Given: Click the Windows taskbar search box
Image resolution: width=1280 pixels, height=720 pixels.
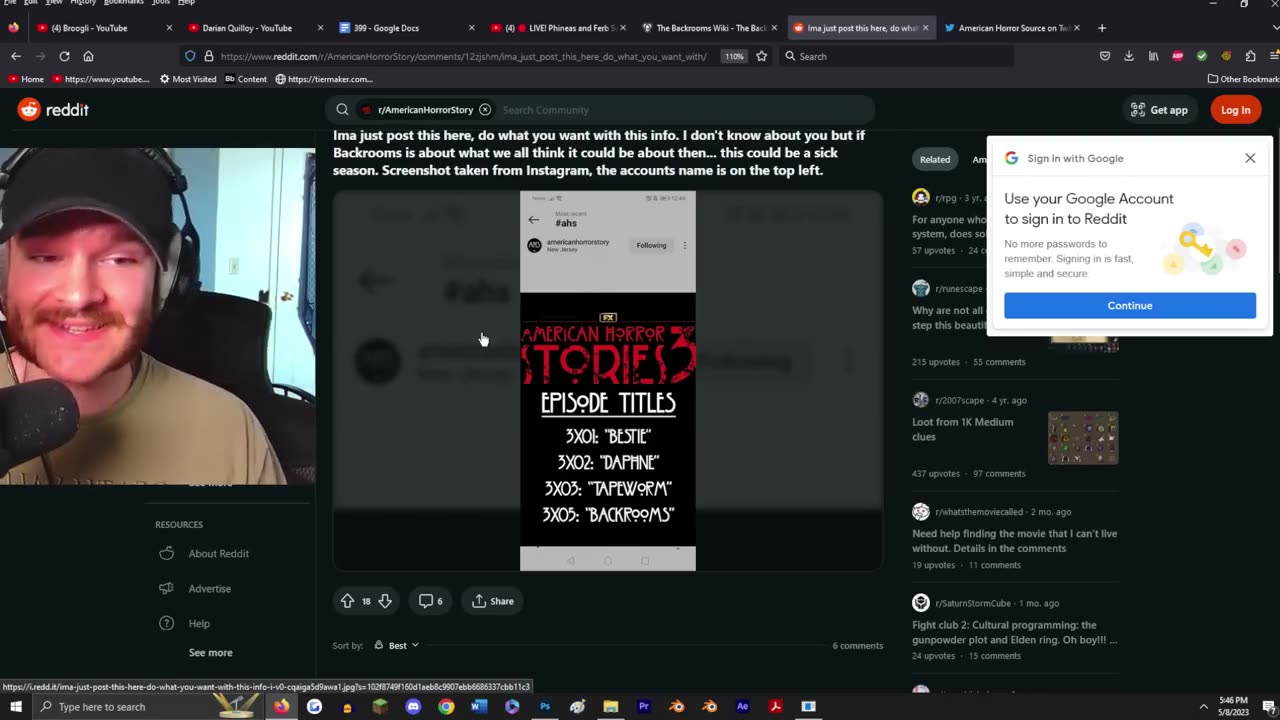Looking at the screenshot, I should [146, 707].
